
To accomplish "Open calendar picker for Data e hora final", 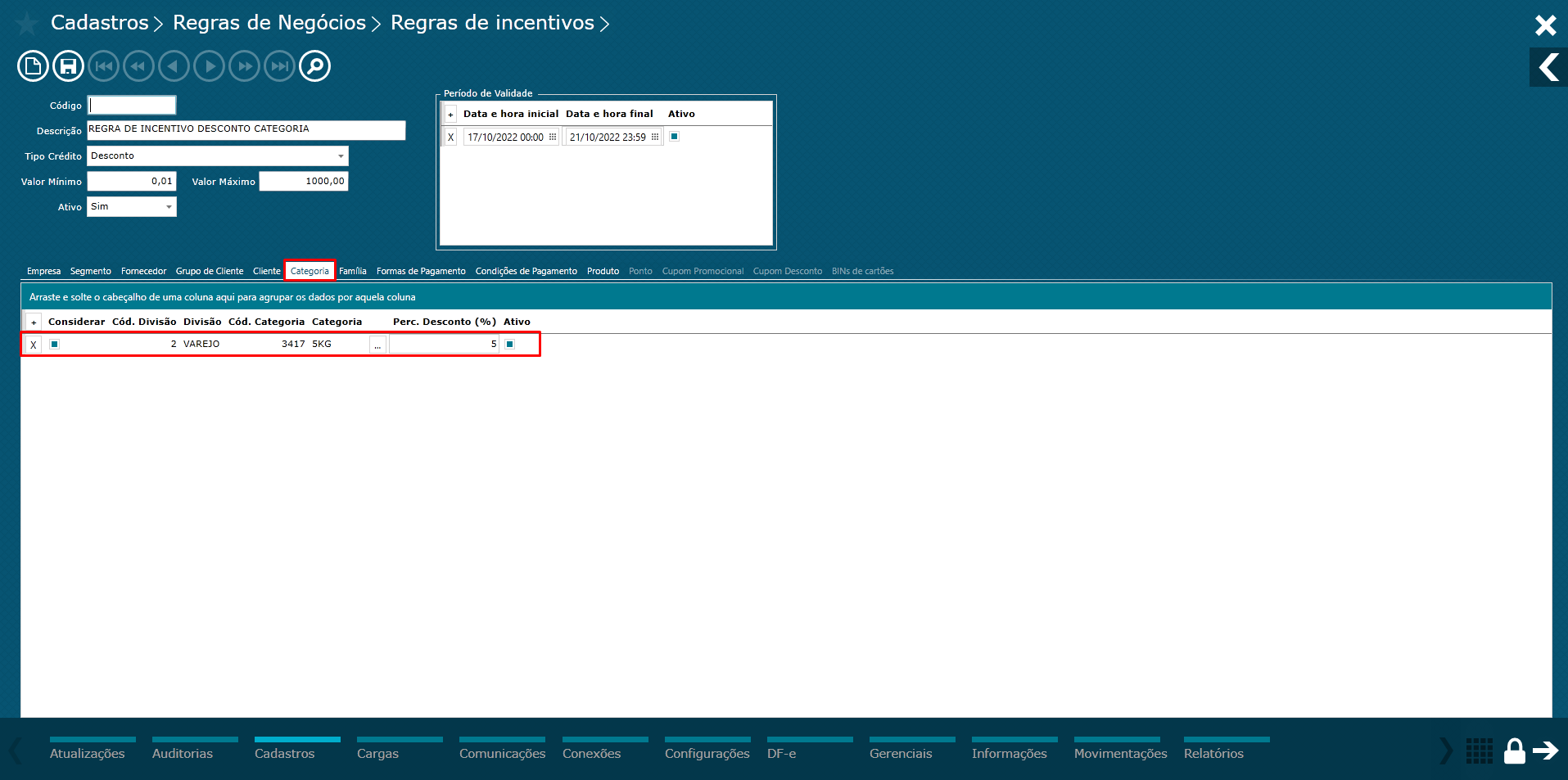I will point(655,138).
